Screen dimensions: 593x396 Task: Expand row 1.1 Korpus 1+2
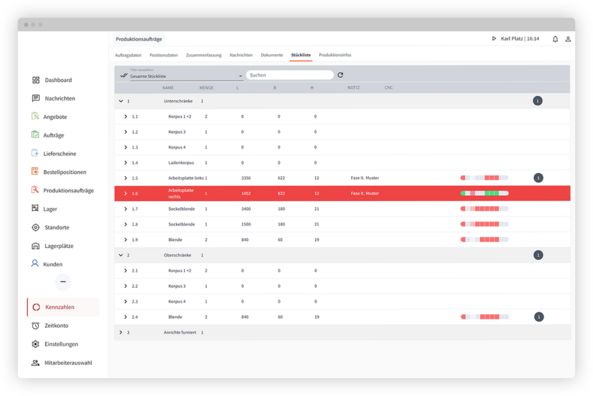pos(126,116)
